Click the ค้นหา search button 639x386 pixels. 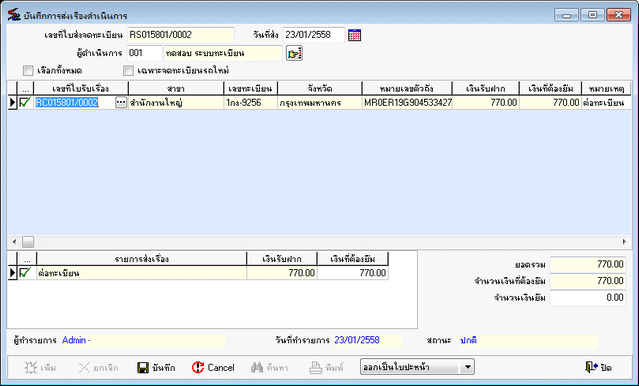point(270,368)
